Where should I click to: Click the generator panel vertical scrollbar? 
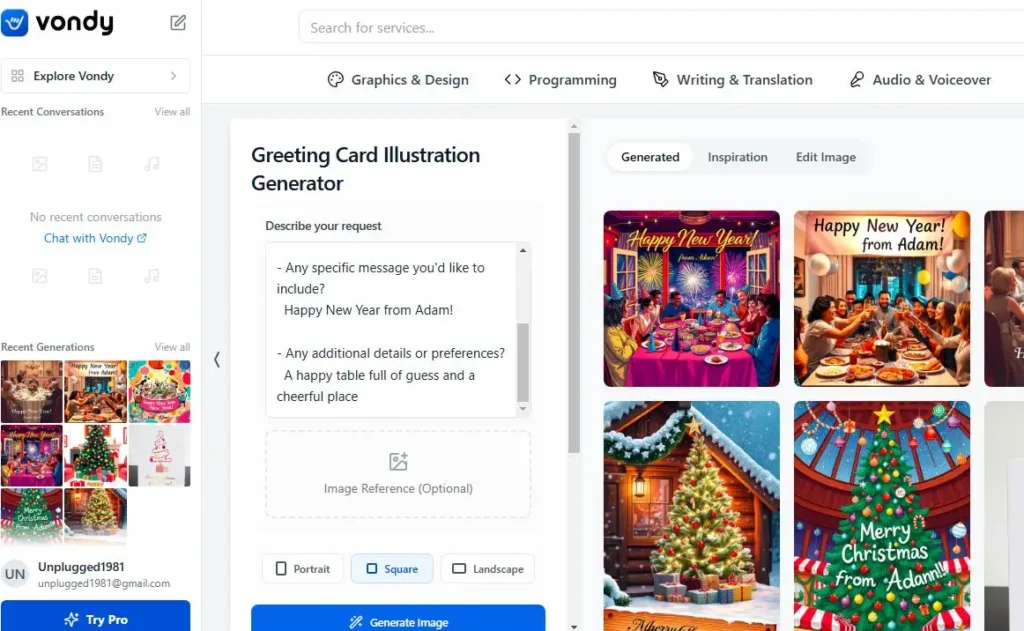[x=574, y=293]
